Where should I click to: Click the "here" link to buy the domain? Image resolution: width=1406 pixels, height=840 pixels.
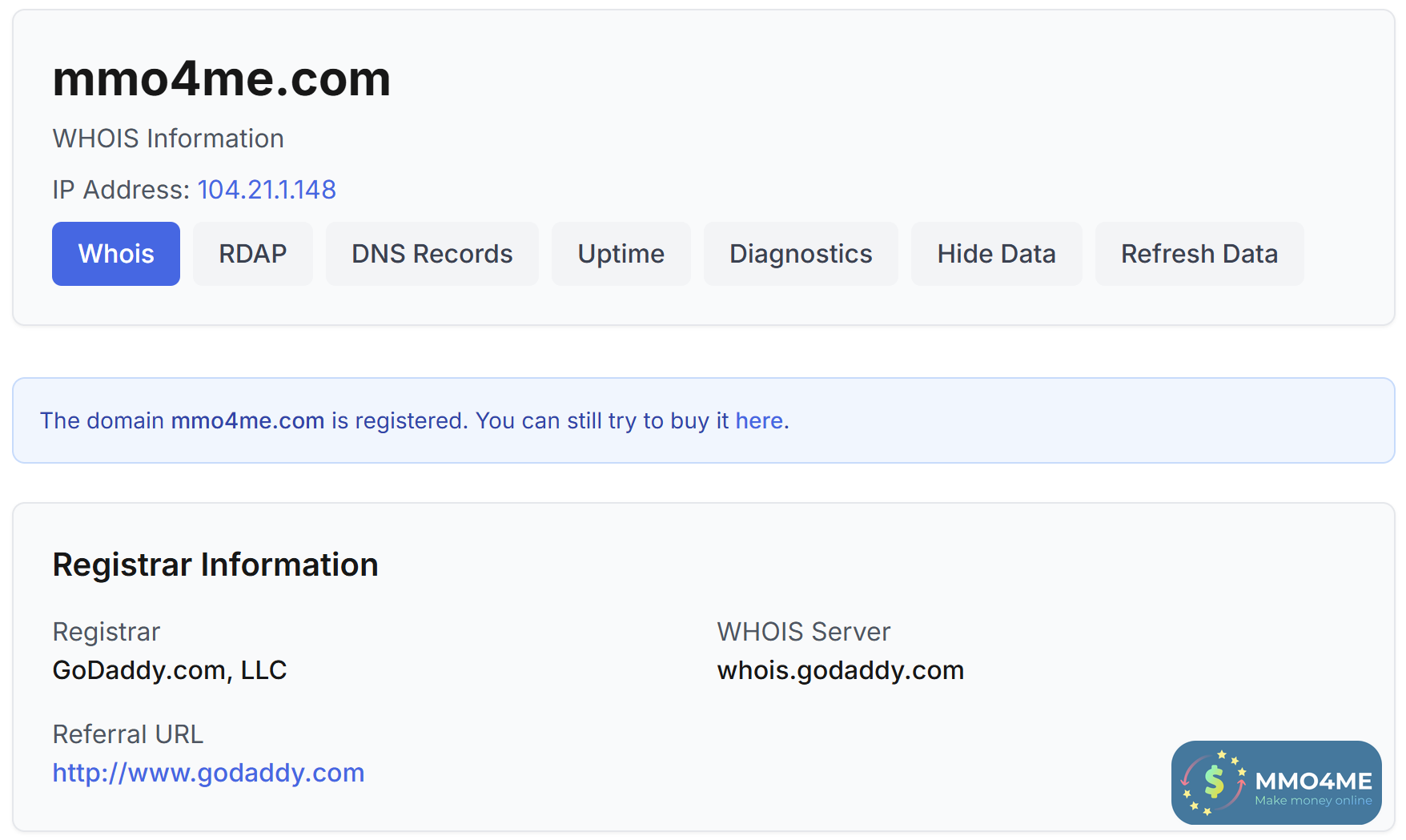pos(759,420)
